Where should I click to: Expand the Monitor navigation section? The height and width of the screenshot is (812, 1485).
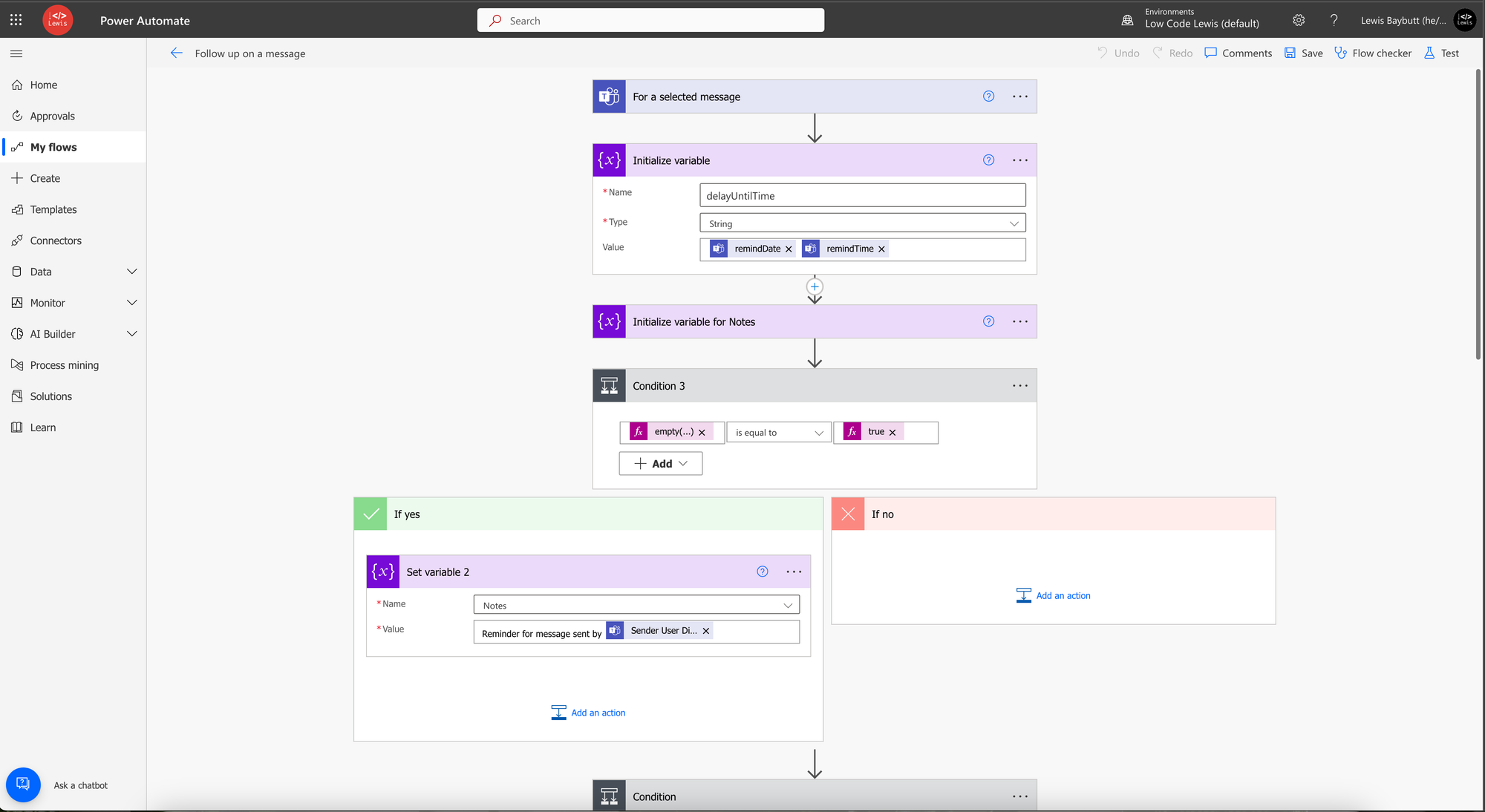(132, 303)
